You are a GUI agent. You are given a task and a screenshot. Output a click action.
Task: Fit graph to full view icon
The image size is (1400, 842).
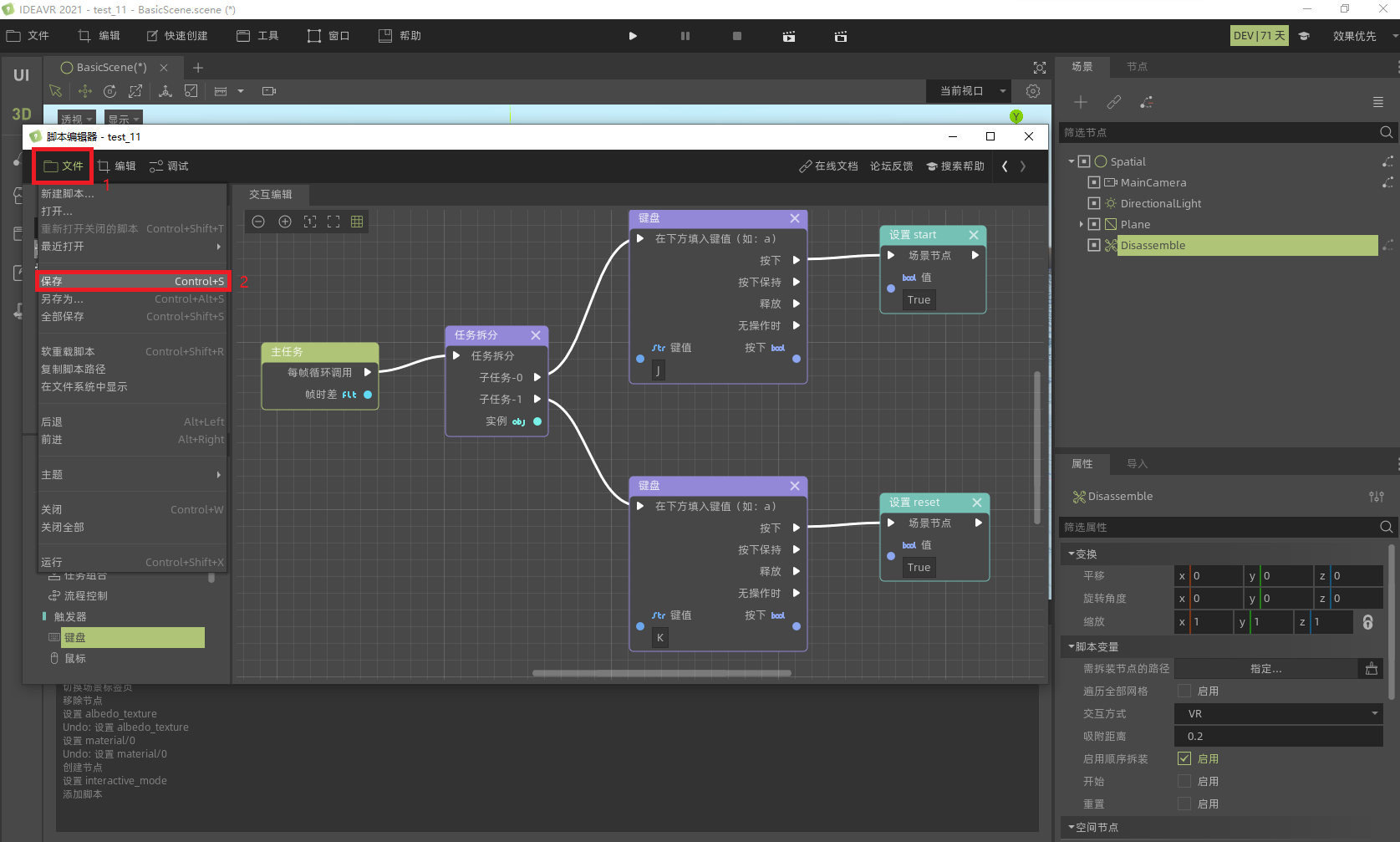coord(333,222)
